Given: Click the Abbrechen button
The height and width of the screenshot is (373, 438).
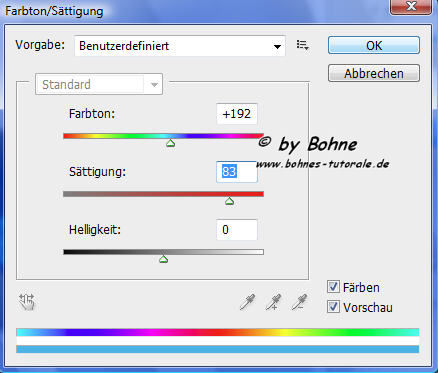Looking at the screenshot, I should click(x=374, y=73).
